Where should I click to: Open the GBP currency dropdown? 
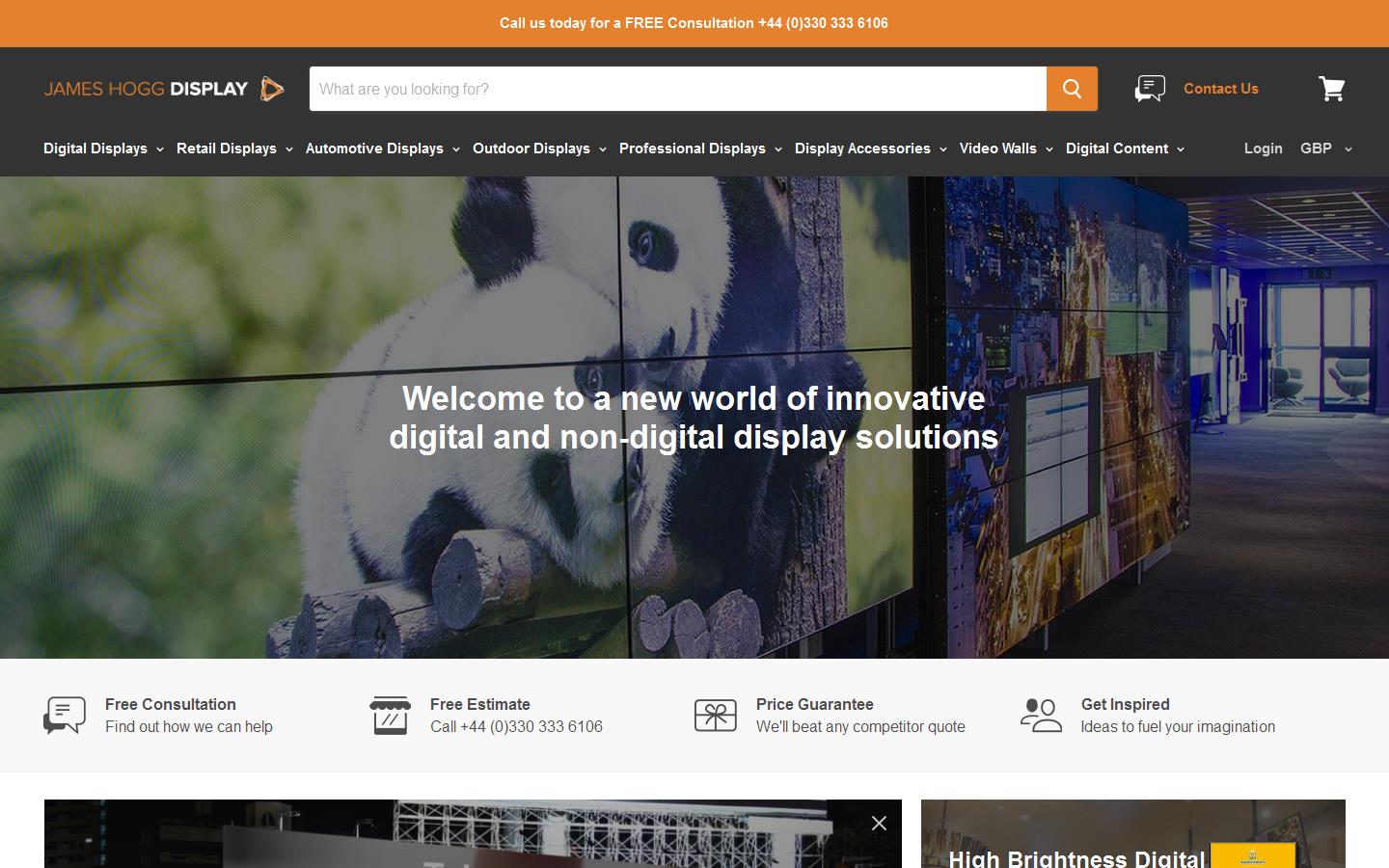tap(1324, 149)
